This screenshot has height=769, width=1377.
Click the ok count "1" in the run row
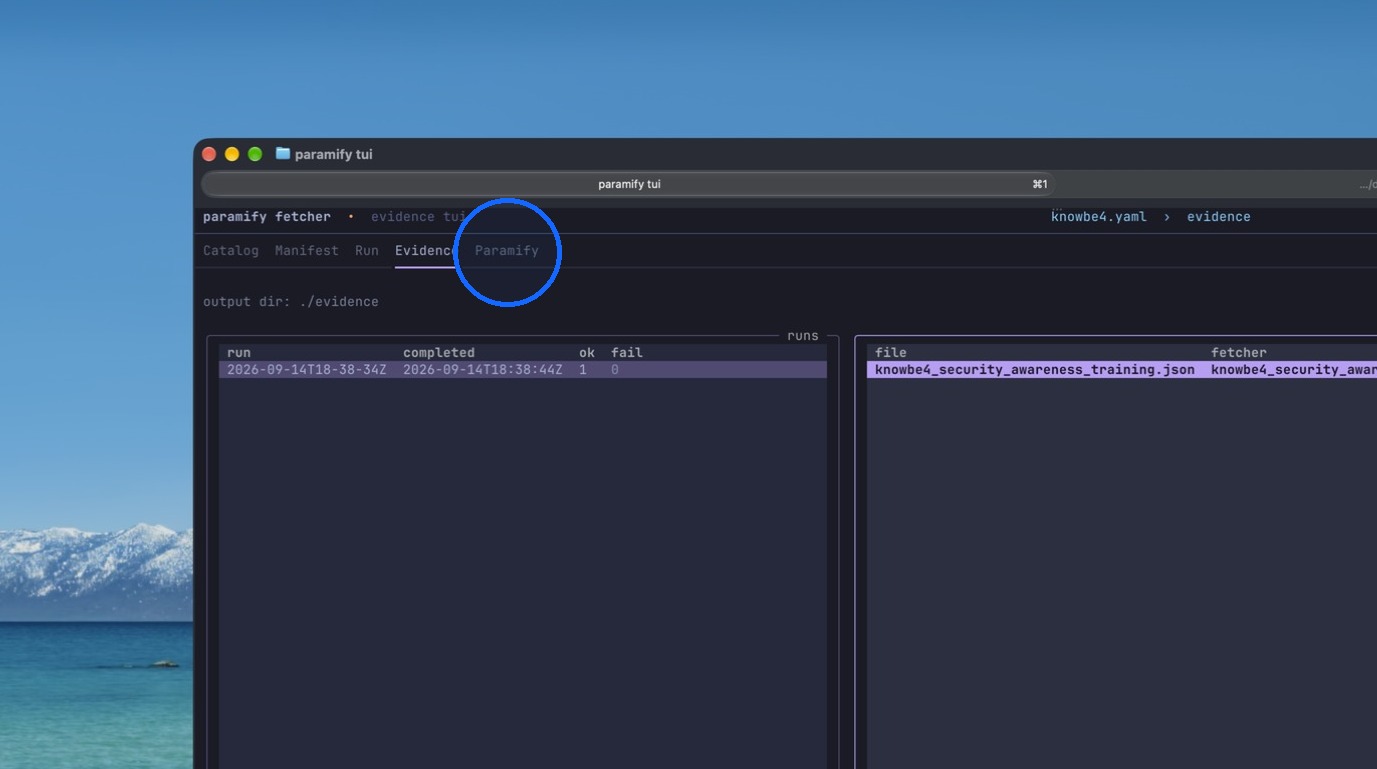click(x=583, y=370)
